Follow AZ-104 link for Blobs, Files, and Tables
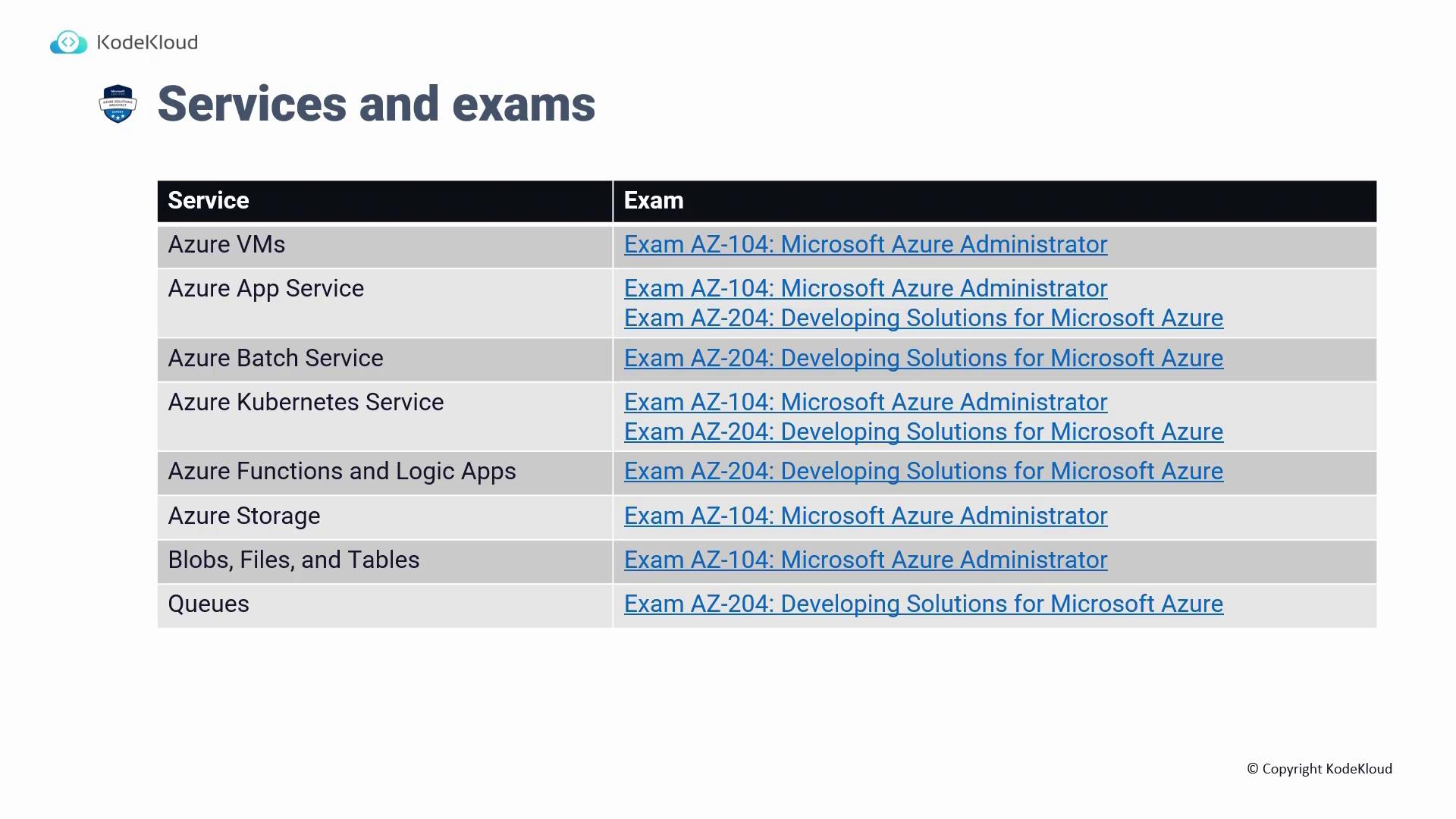 [x=864, y=560]
